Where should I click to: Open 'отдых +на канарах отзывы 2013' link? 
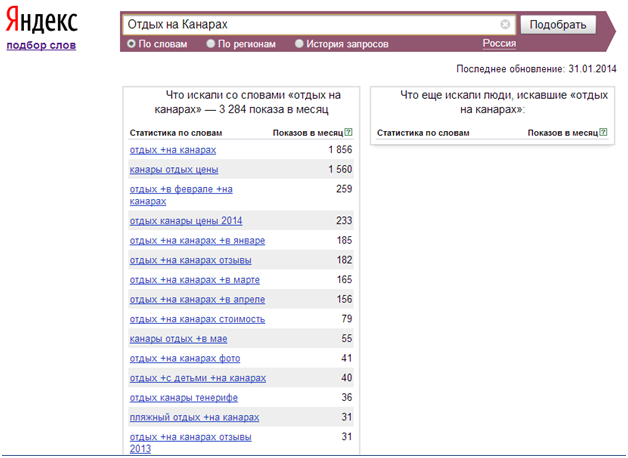tap(191, 443)
